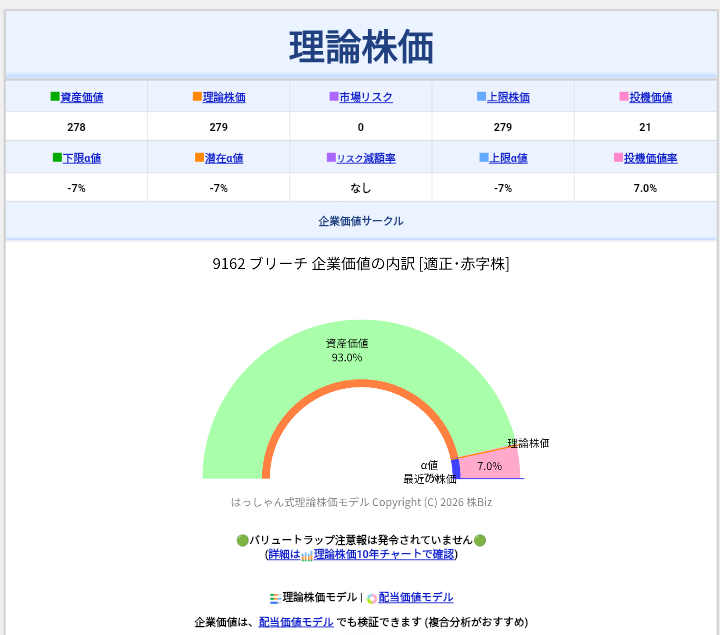720x635 pixels.
Task: Click the orange inner arc of the chart
Action: click(x=361, y=383)
